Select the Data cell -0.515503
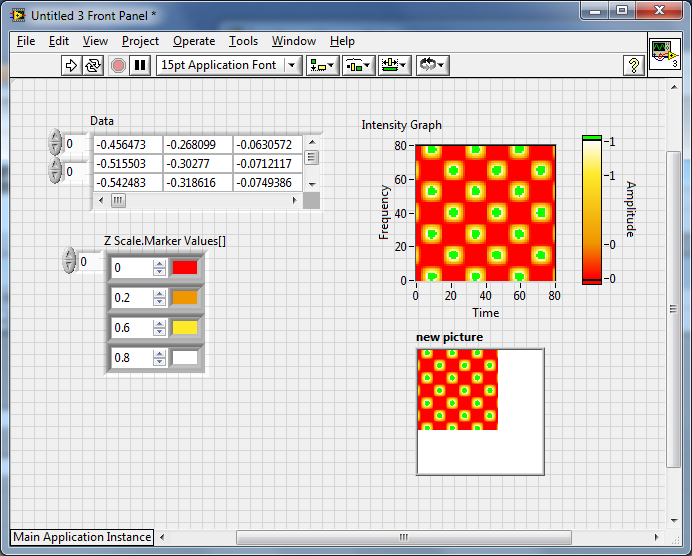The width and height of the screenshot is (692, 556). [x=128, y=164]
